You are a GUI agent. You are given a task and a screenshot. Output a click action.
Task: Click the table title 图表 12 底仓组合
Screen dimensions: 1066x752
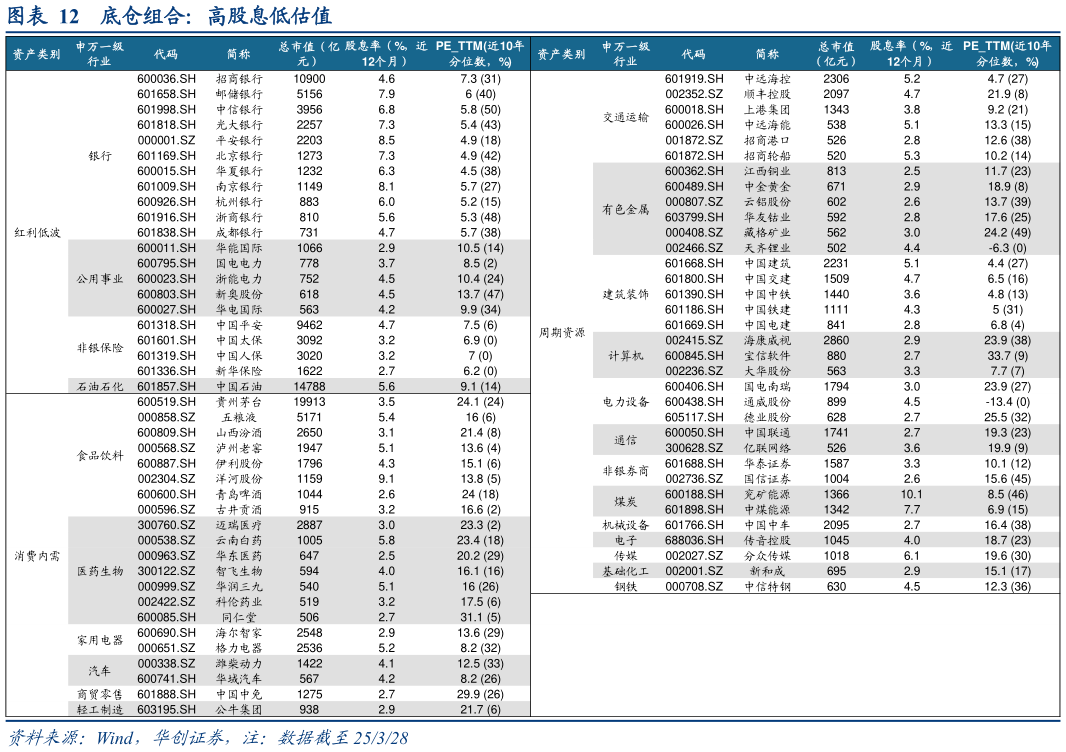coord(170,16)
